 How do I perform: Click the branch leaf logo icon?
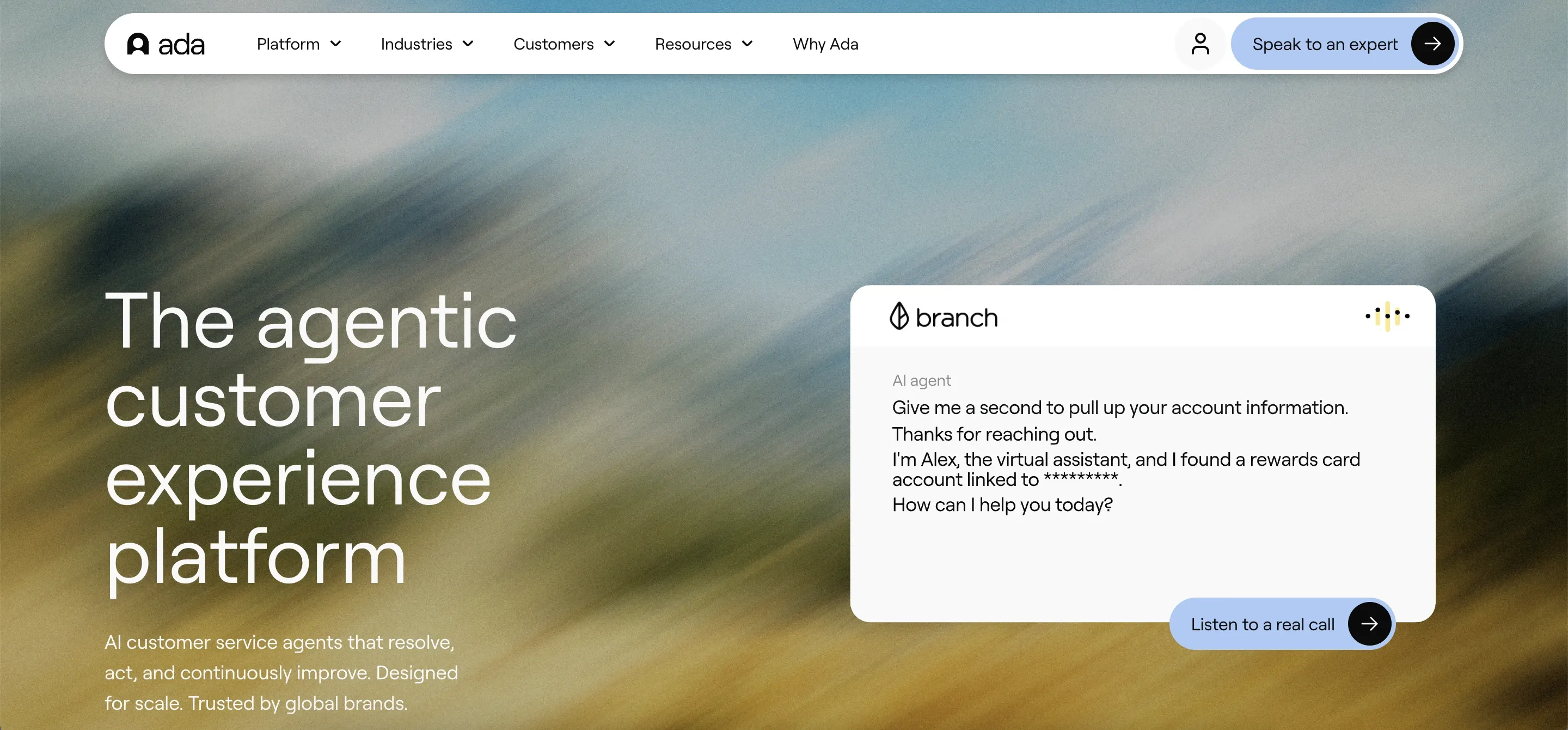(899, 316)
